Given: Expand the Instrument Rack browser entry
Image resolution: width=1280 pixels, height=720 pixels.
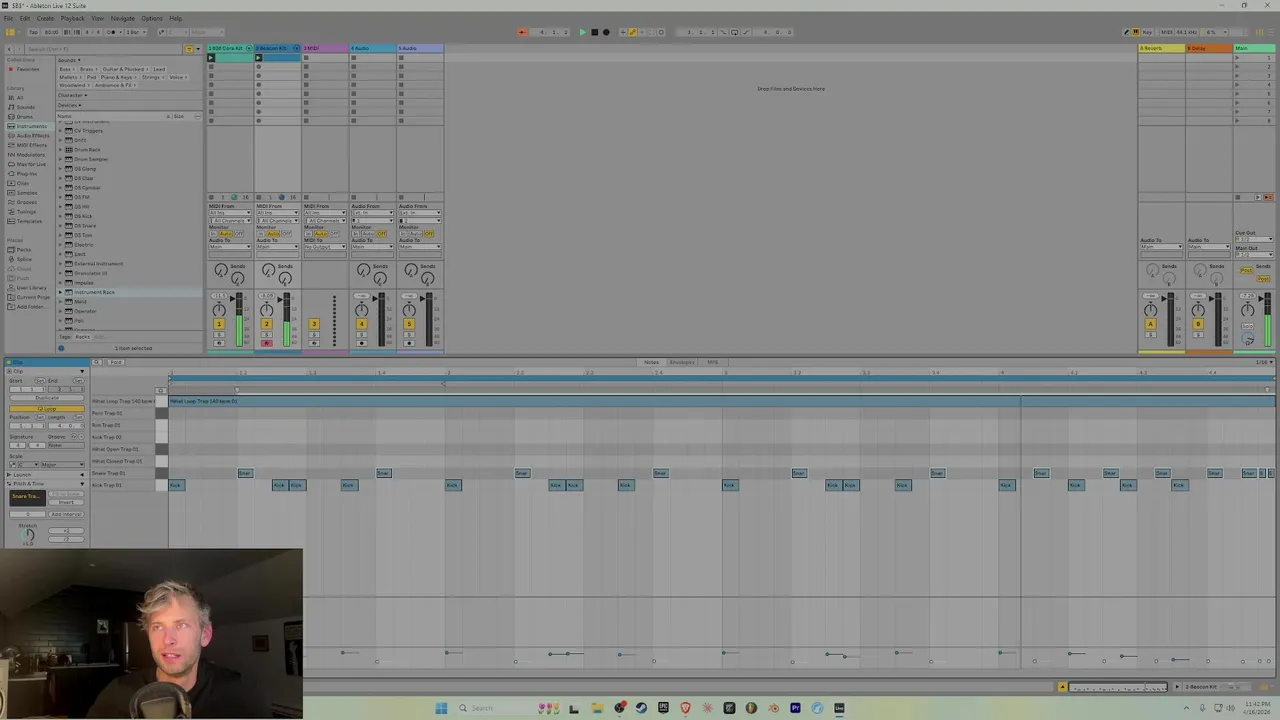Looking at the screenshot, I should pyautogui.click(x=61, y=292).
